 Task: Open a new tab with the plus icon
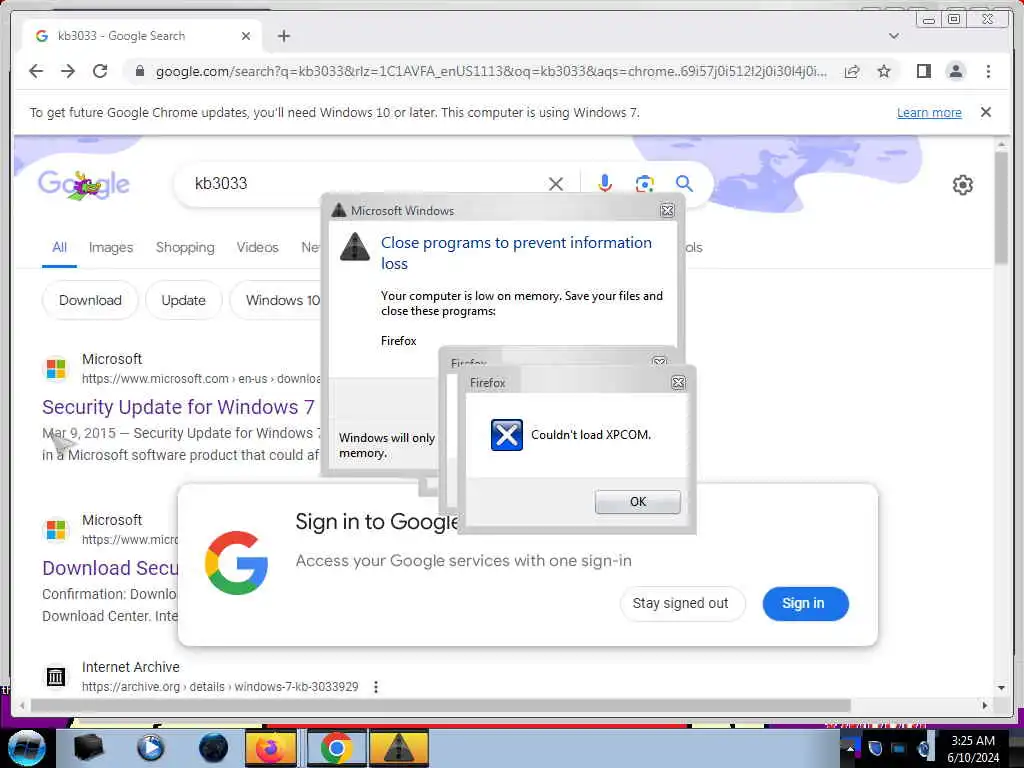pyautogui.click(x=283, y=36)
